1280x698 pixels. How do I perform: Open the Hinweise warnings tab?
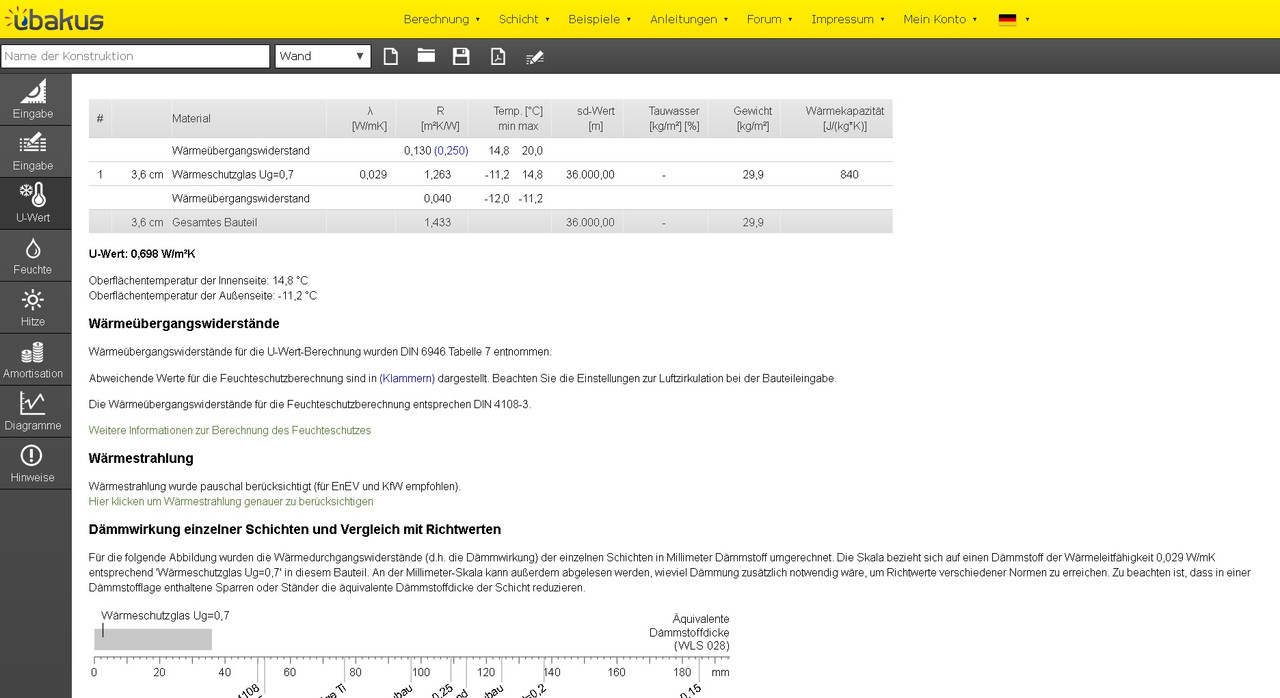(35, 464)
